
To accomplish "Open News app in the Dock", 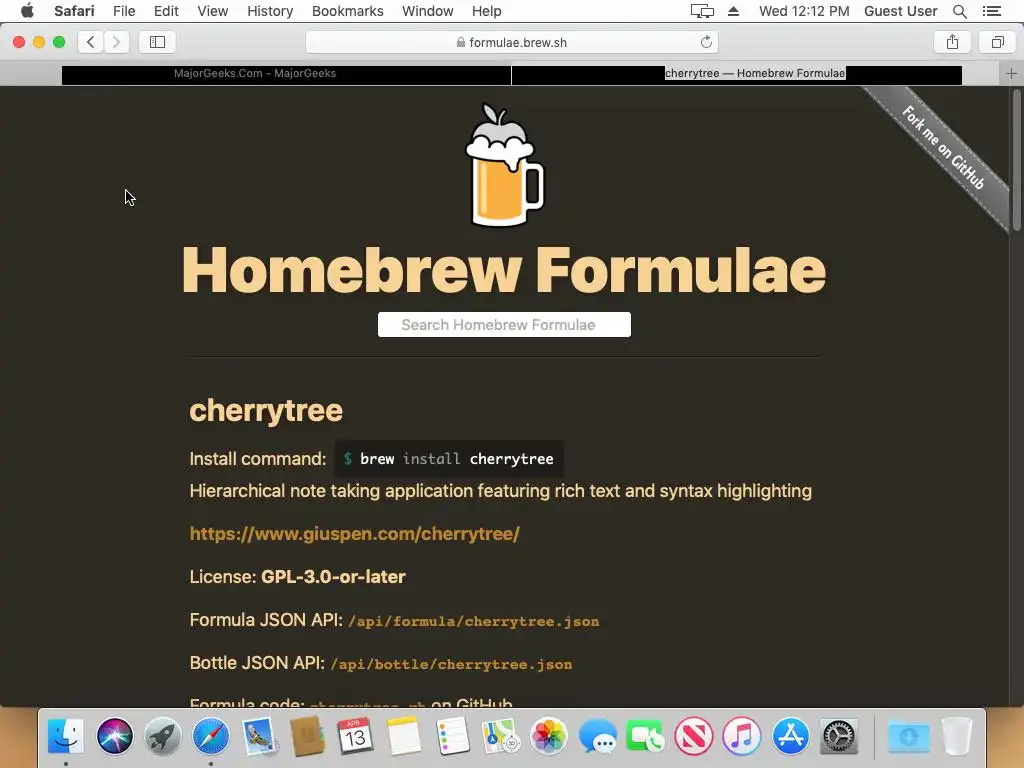I will click(x=694, y=736).
